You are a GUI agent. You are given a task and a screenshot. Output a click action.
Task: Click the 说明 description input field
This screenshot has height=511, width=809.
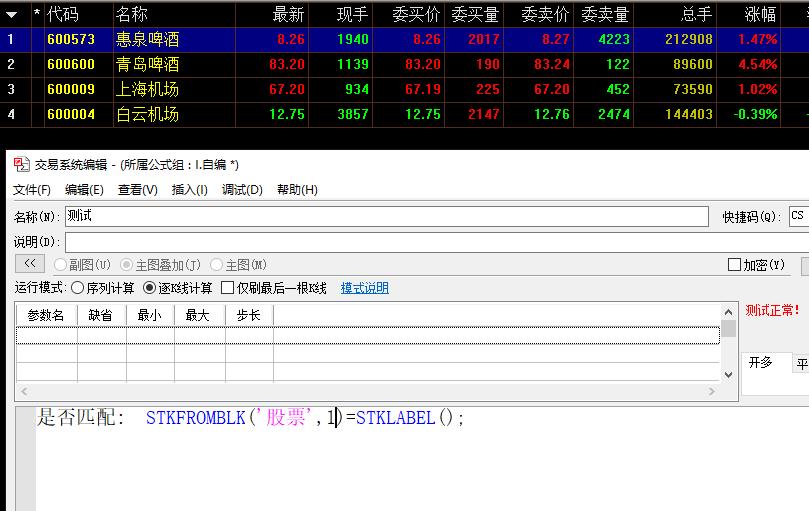(x=436, y=242)
